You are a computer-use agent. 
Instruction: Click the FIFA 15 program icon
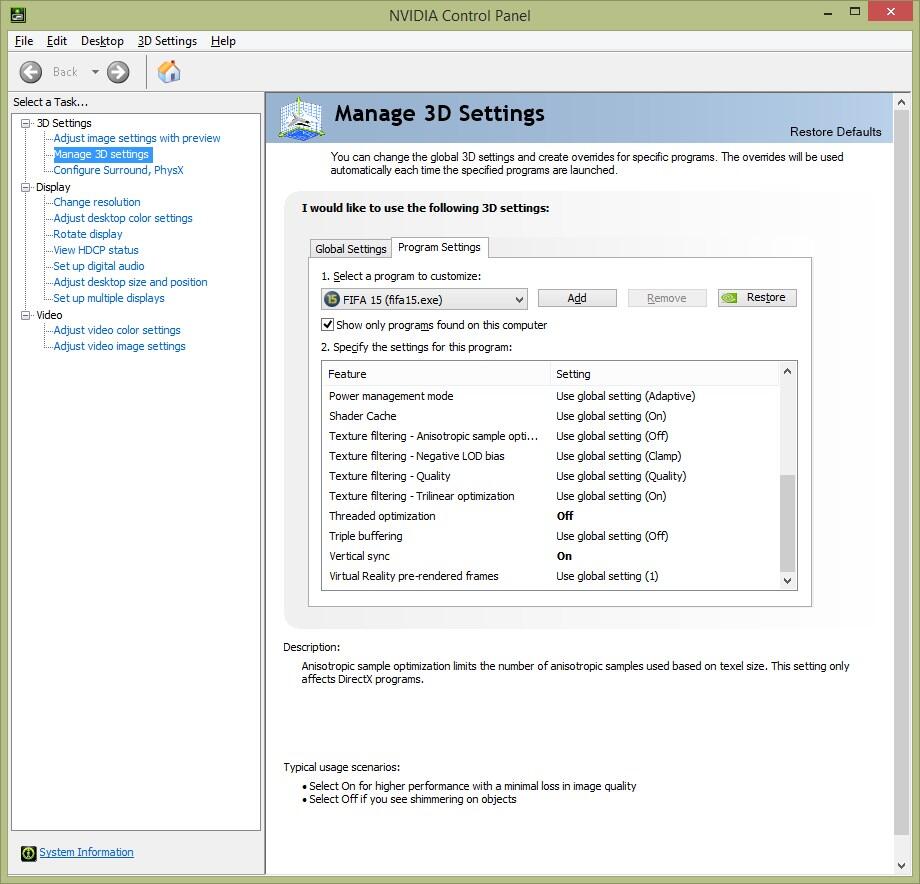(332, 299)
